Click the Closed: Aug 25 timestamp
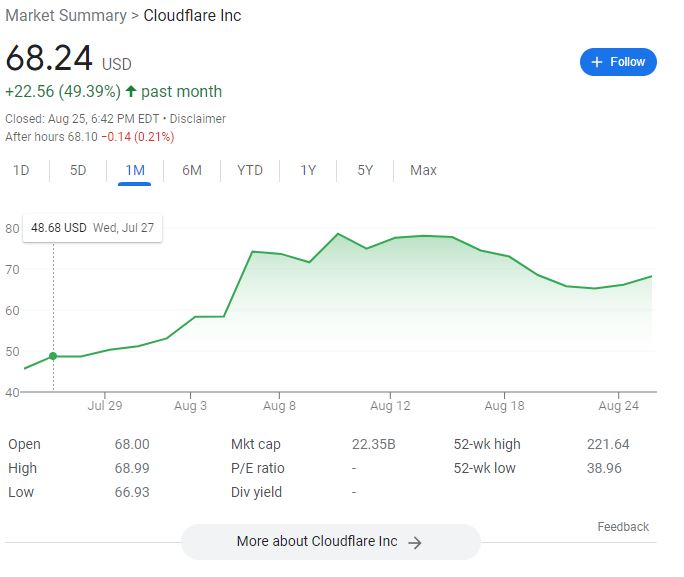The width and height of the screenshot is (684, 577). 82,119
